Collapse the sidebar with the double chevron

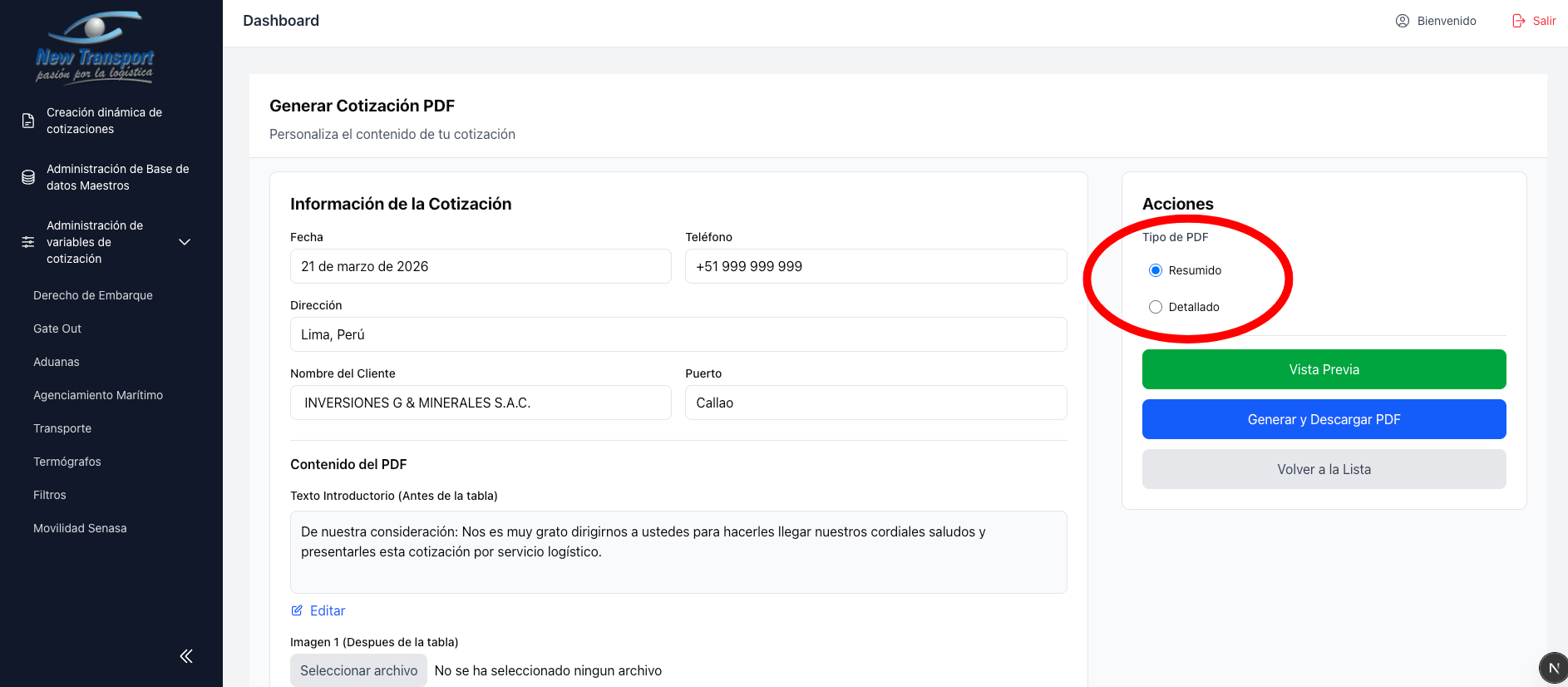[186, 656]
